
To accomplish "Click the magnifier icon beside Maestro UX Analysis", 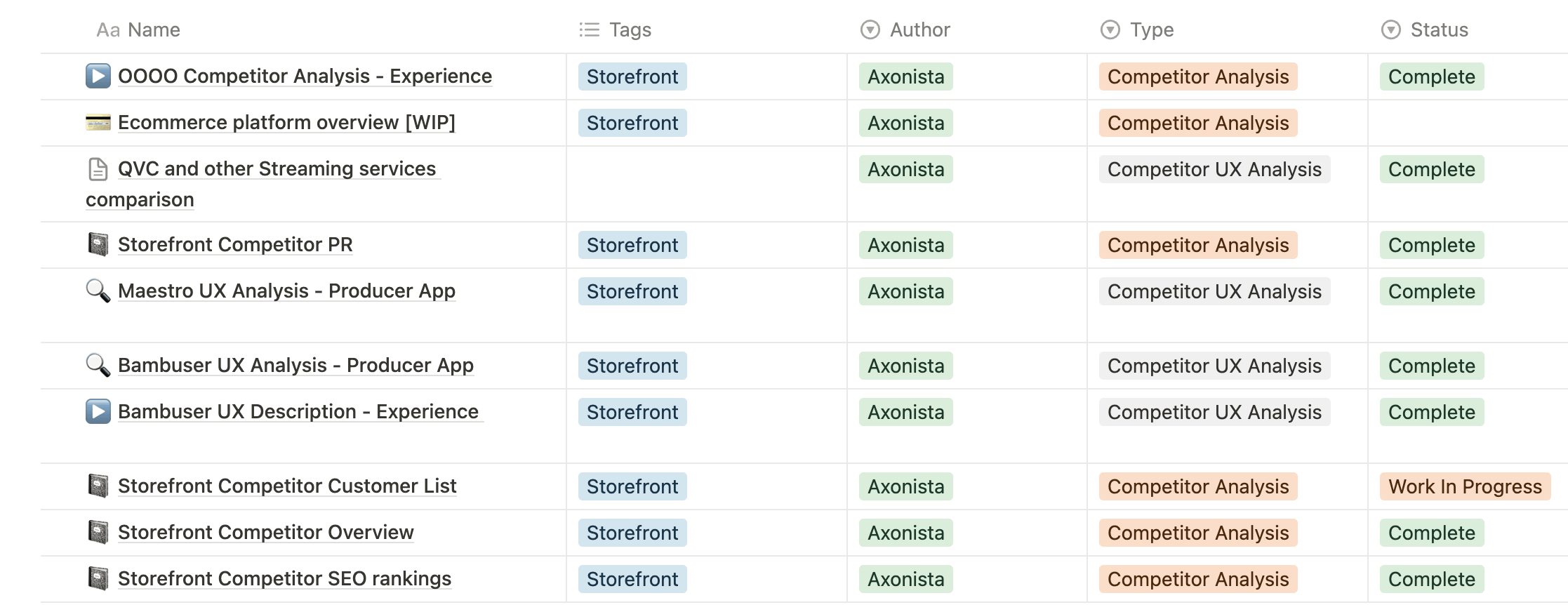I will [98, 291].
